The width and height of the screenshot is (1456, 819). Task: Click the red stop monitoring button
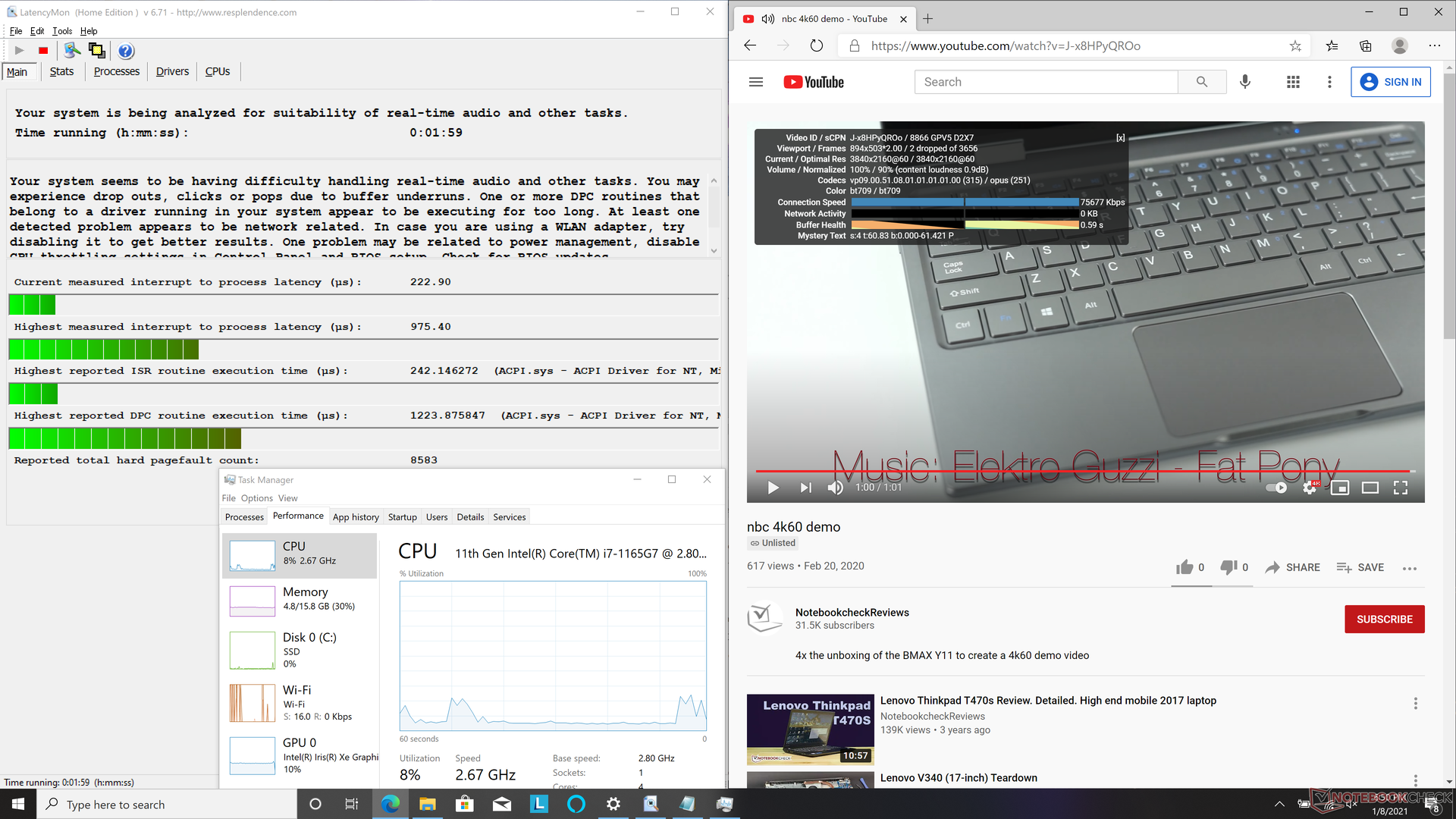[43, 51]
